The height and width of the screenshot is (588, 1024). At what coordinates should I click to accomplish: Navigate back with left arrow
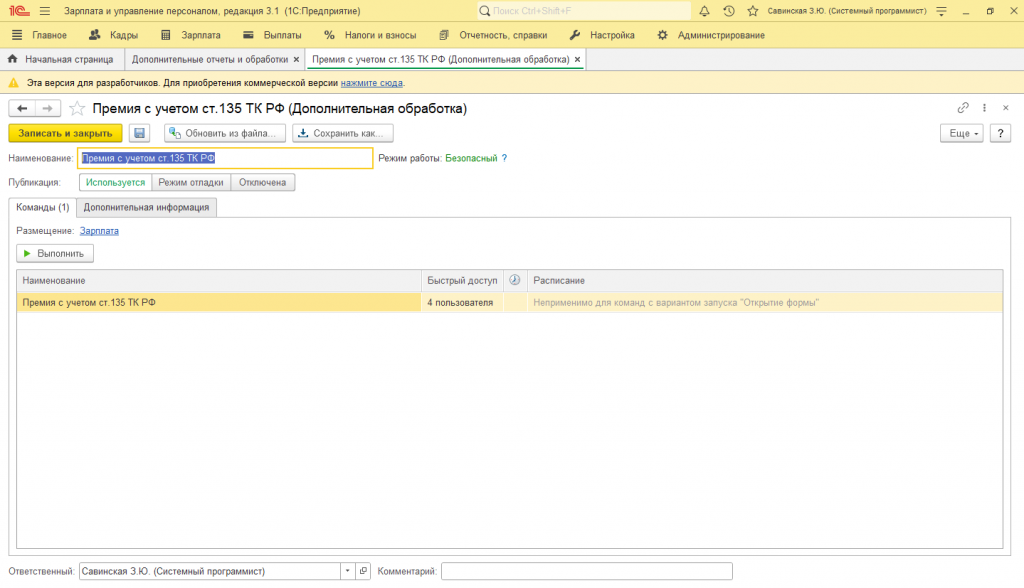point(22,108)
